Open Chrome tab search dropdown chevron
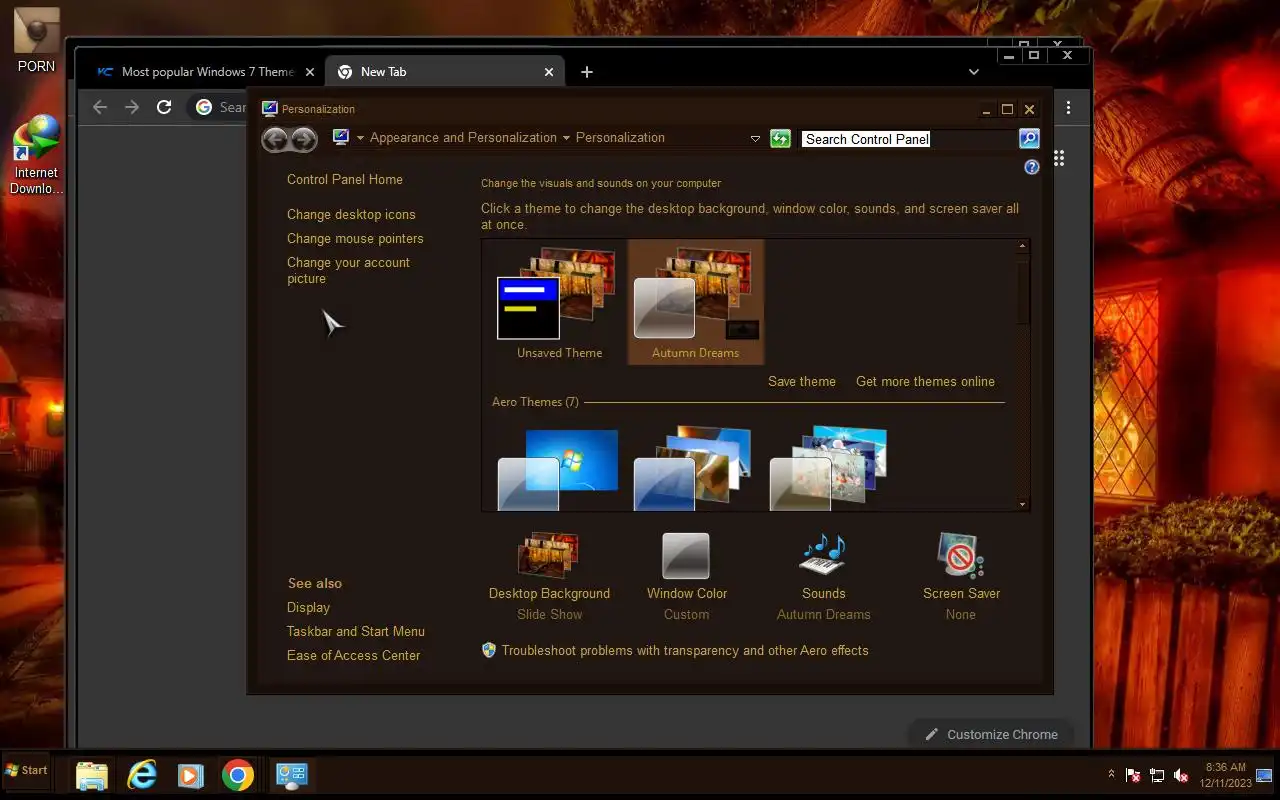 [x=973, y=72]
